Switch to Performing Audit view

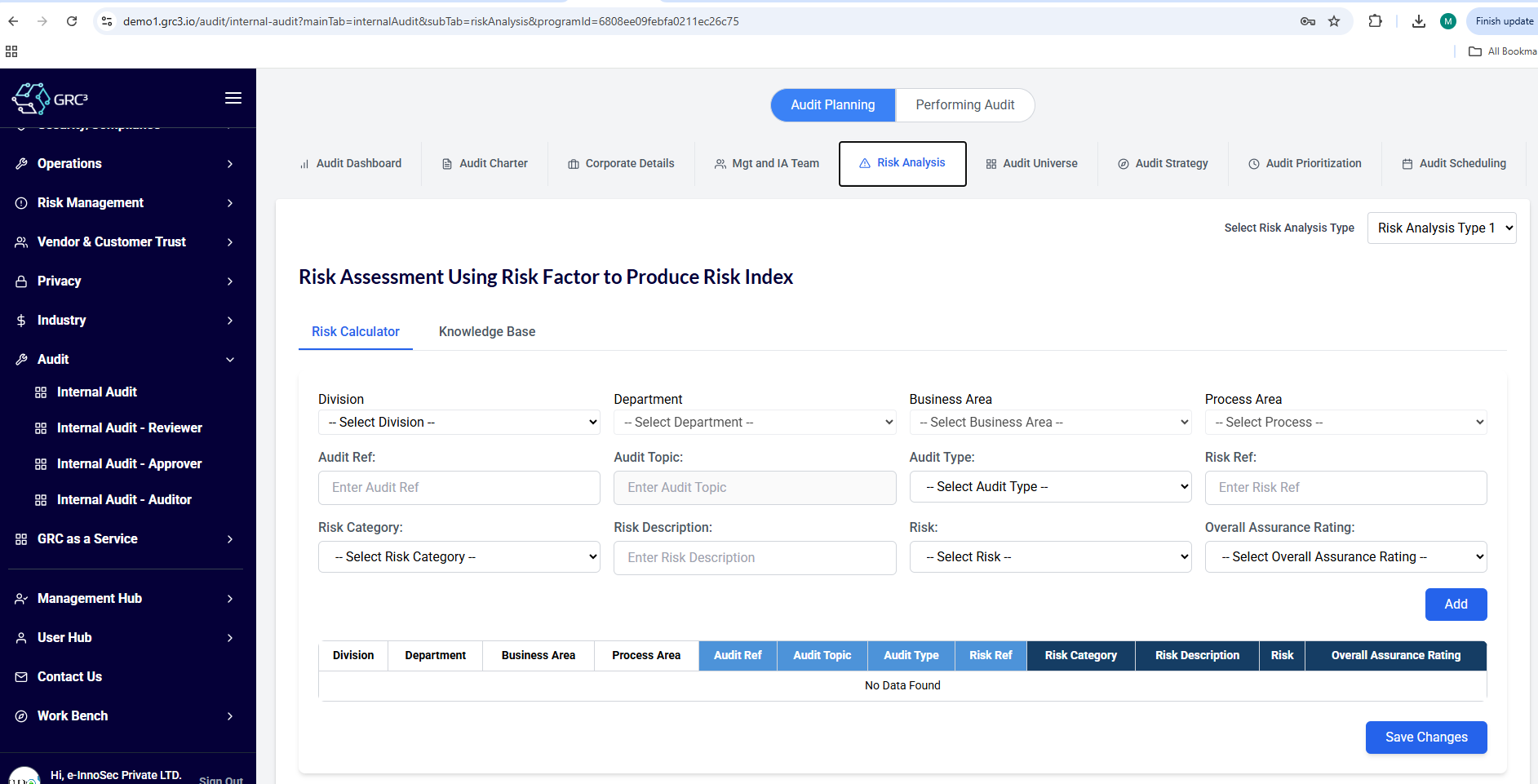(x=964, y=105)
